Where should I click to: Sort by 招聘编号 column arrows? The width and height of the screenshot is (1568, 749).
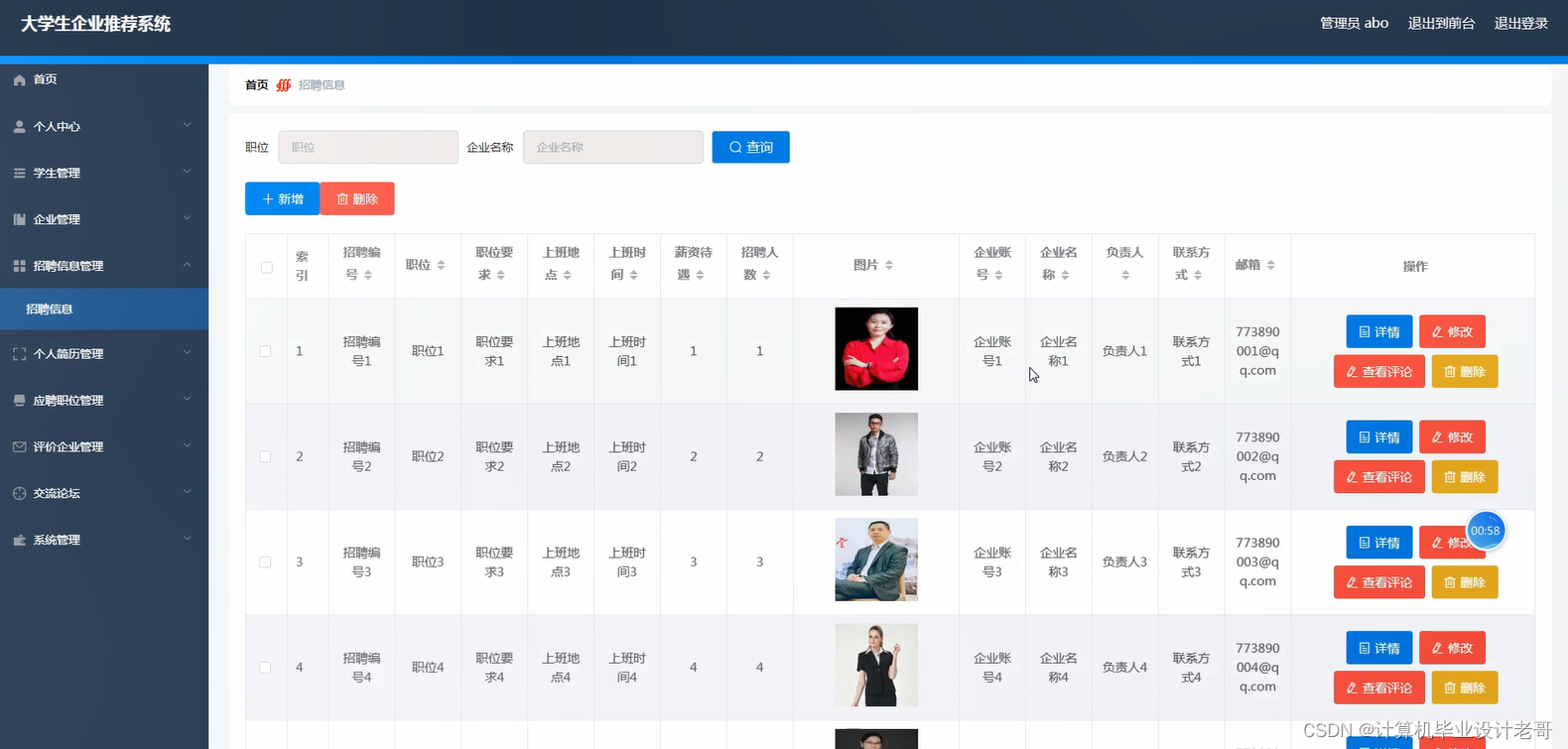click(368, 275)
